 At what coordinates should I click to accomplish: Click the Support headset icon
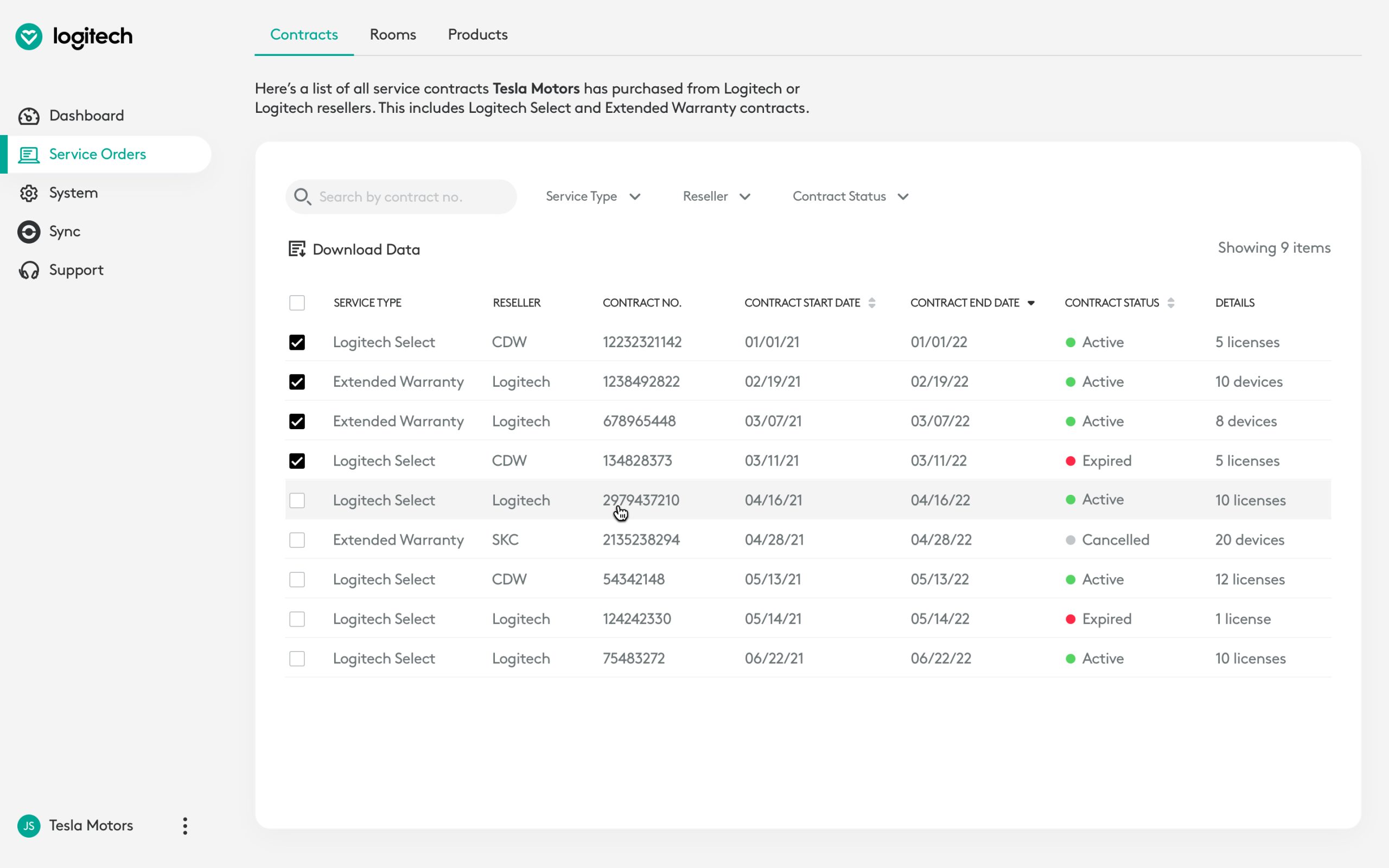29,270
